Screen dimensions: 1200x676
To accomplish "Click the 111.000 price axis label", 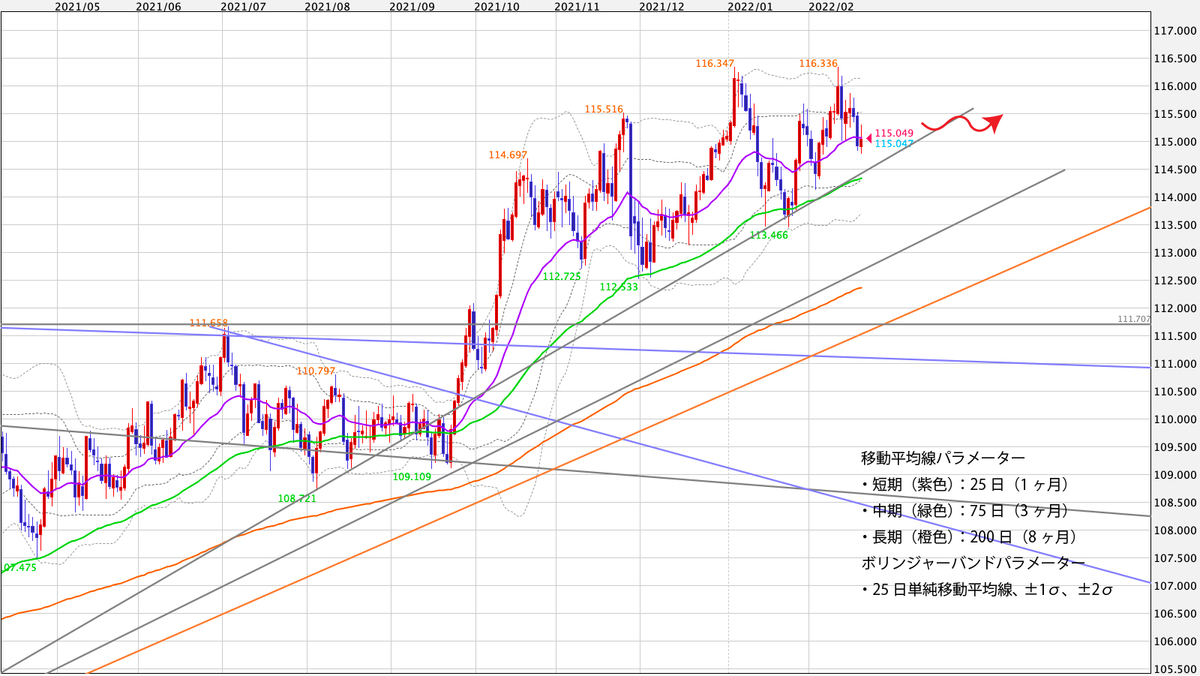I will pyautogui.click(x=1174, y=364).
